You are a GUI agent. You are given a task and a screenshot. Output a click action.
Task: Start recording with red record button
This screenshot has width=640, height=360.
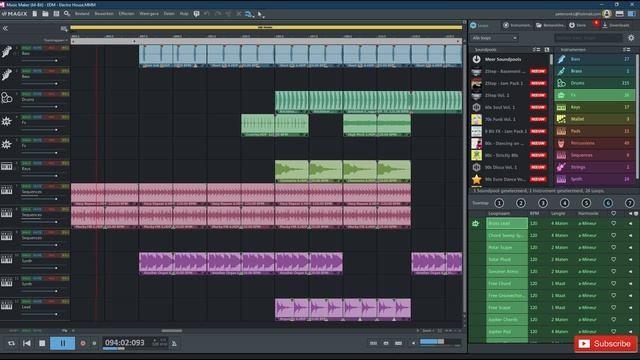click(x=83, y=344)
